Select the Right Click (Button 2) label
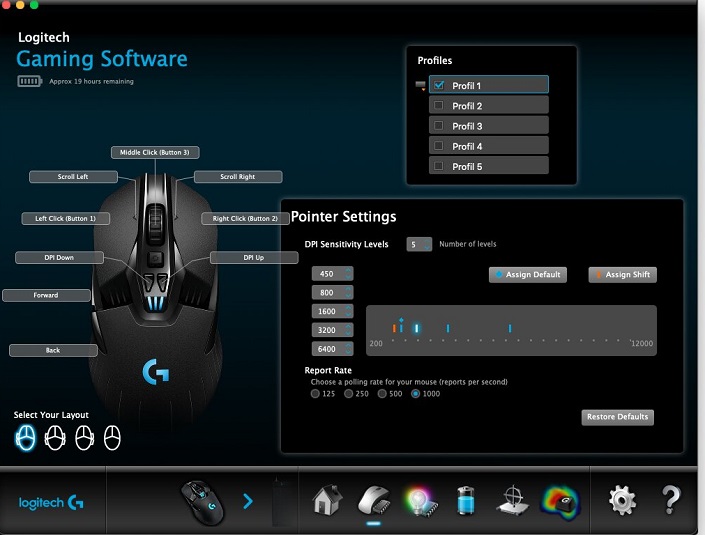Image resolution: width=705 pixels, height=535 pixels. point(245,218)
